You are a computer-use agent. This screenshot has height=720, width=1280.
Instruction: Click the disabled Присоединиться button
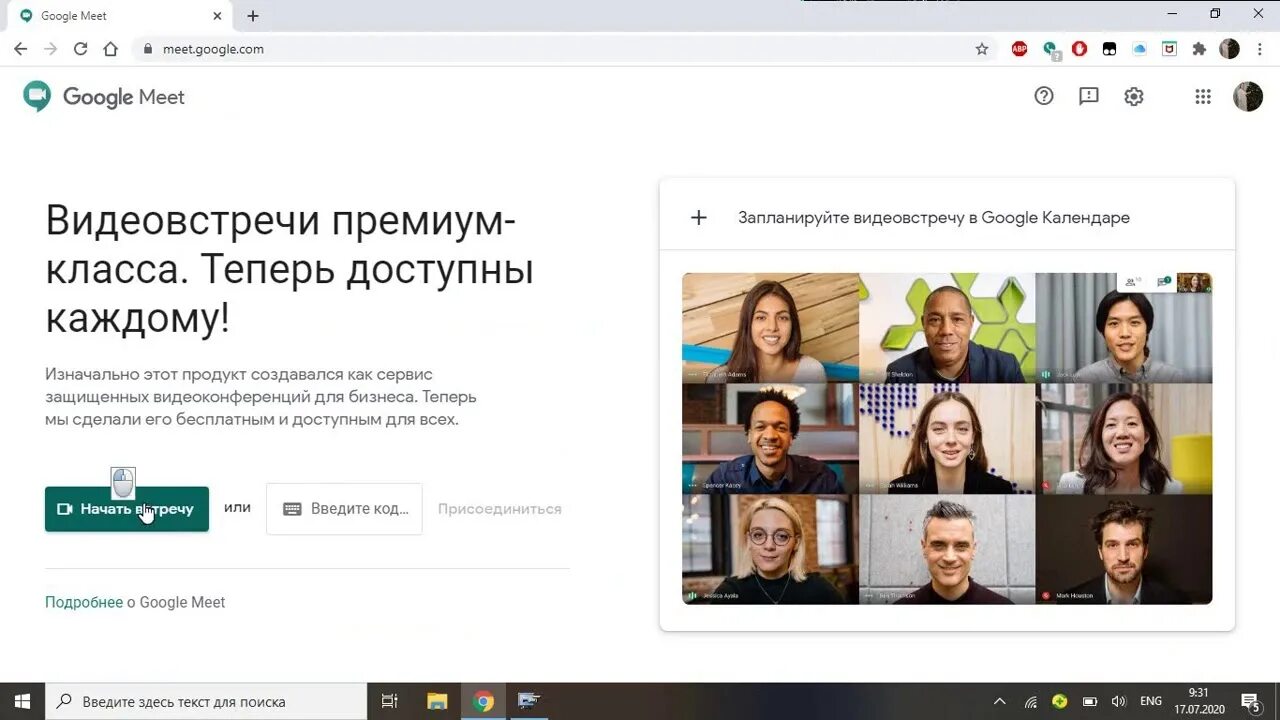pos(499,509)
